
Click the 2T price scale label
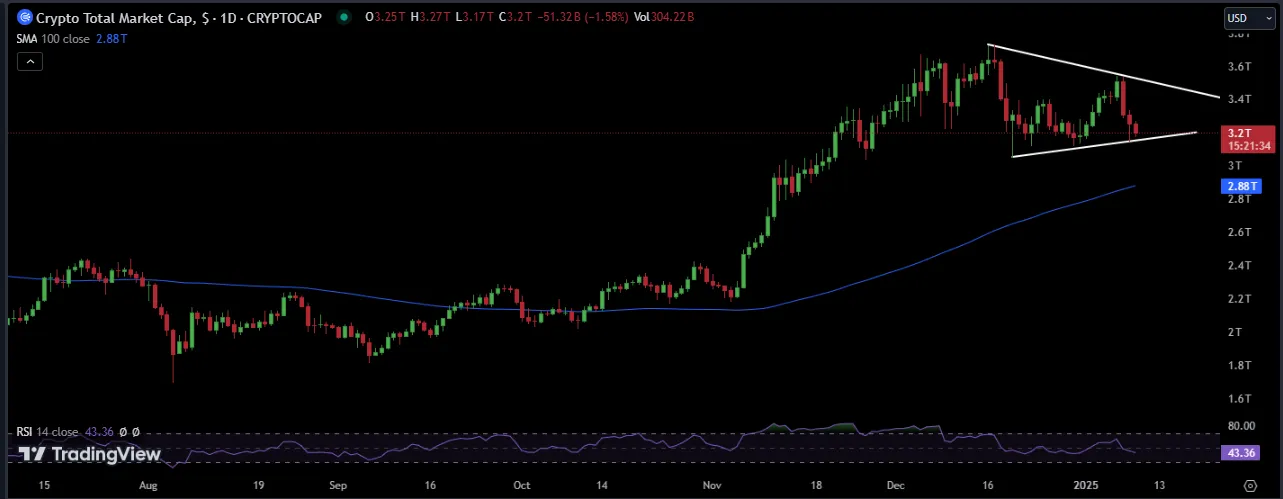(1236, 331)
